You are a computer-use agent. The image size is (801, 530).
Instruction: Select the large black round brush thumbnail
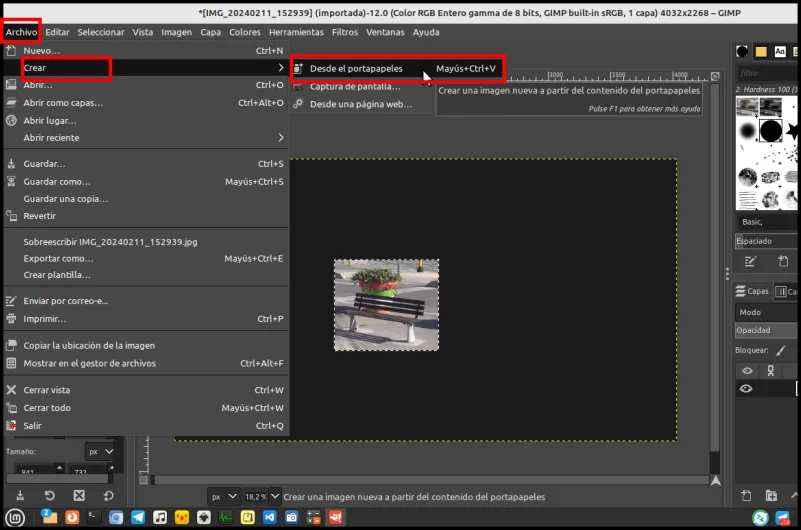770,131
